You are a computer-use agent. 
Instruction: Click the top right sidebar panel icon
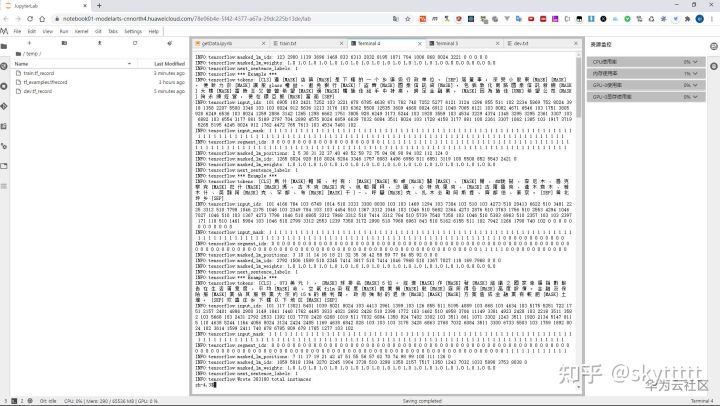coord(714,46)
